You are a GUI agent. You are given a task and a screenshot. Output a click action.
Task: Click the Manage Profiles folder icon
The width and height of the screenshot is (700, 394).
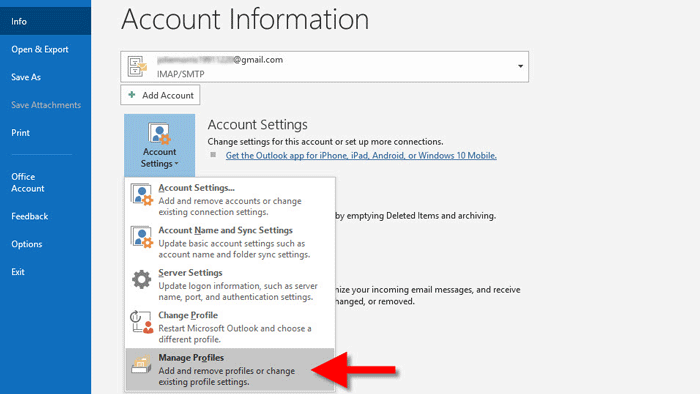(141, 365)
